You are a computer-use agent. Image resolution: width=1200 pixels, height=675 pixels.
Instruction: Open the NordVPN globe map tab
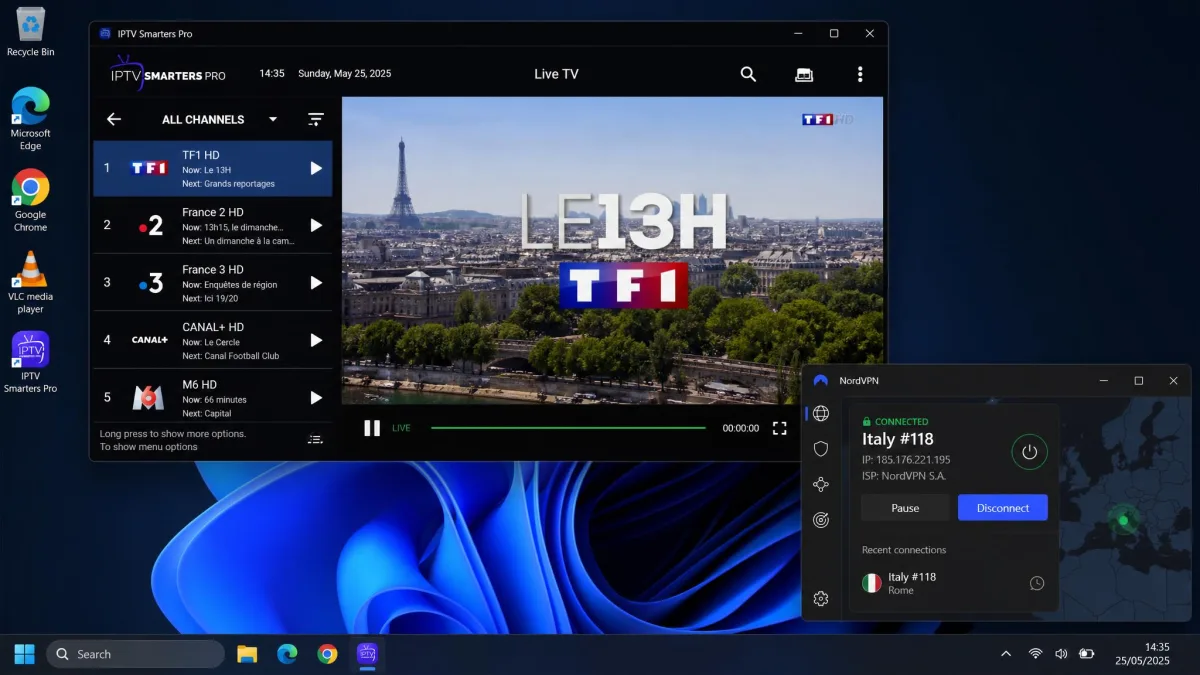pos(821,413)
